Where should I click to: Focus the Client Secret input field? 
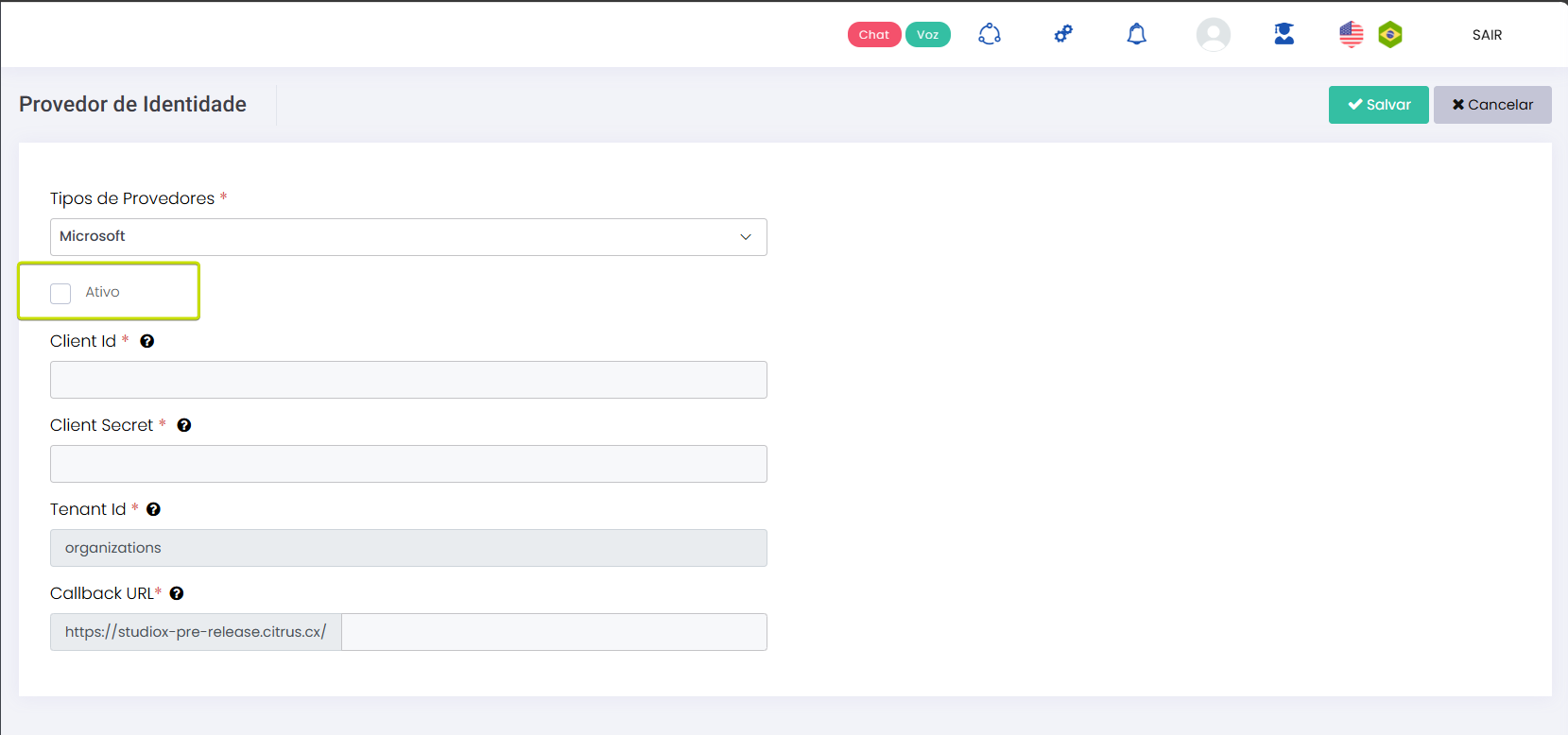[x=408, y=464]
